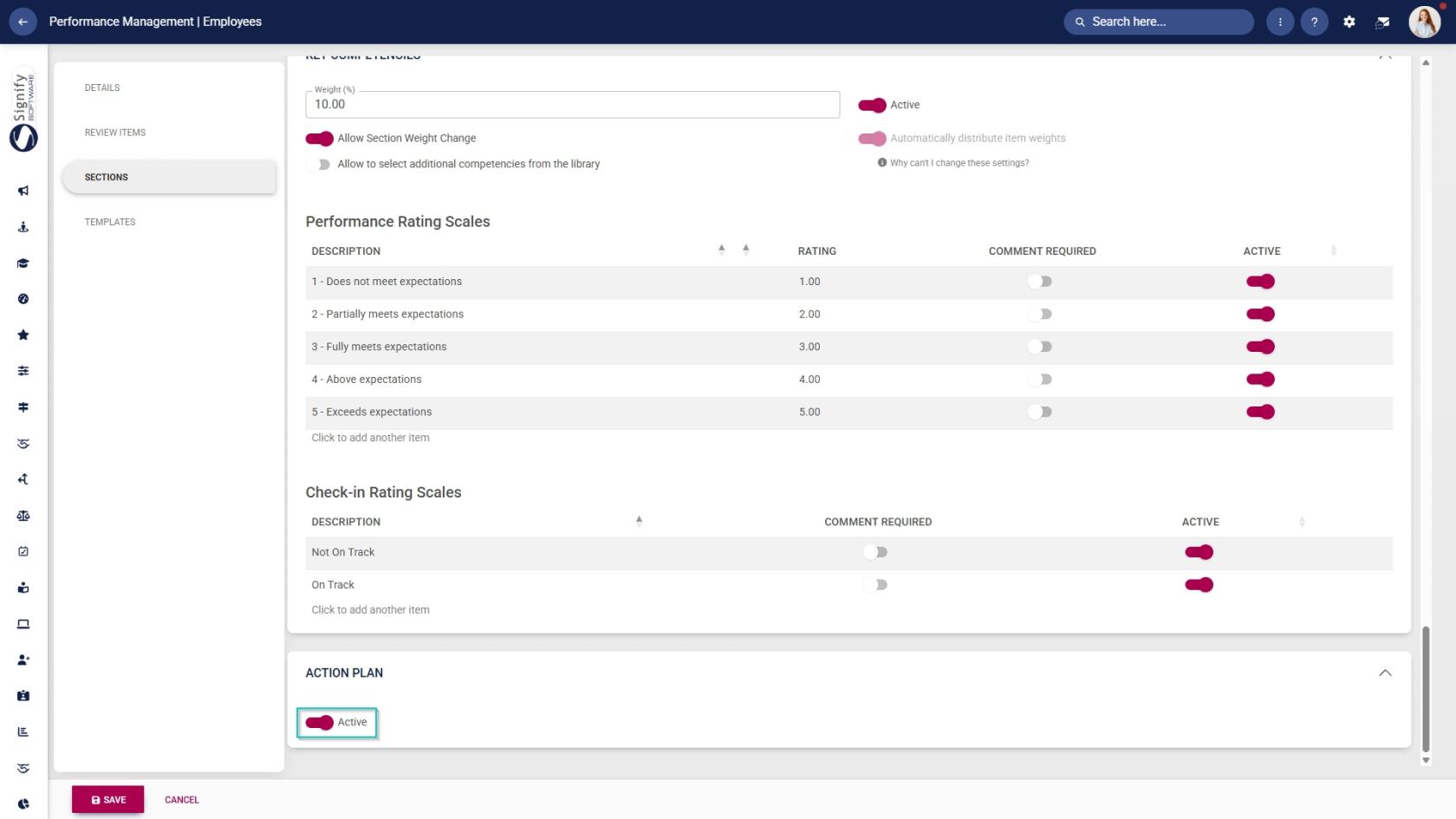
Task: Click Why can't I change these settings
Action: 959,163
